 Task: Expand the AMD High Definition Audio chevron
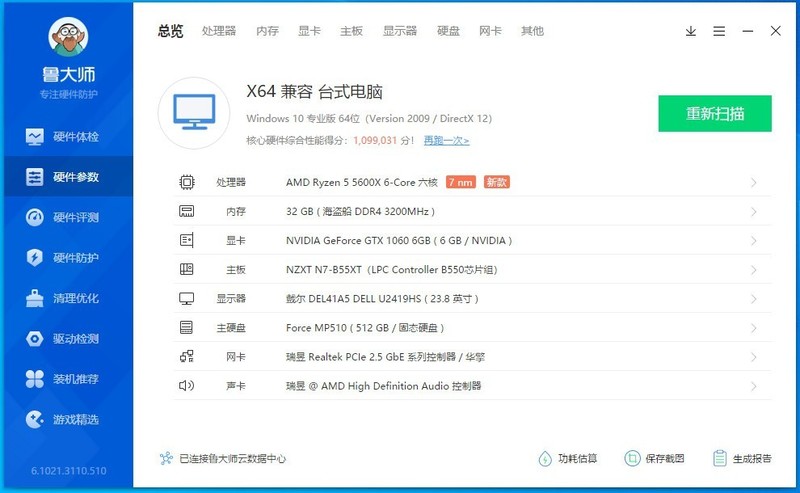[754, 386]
